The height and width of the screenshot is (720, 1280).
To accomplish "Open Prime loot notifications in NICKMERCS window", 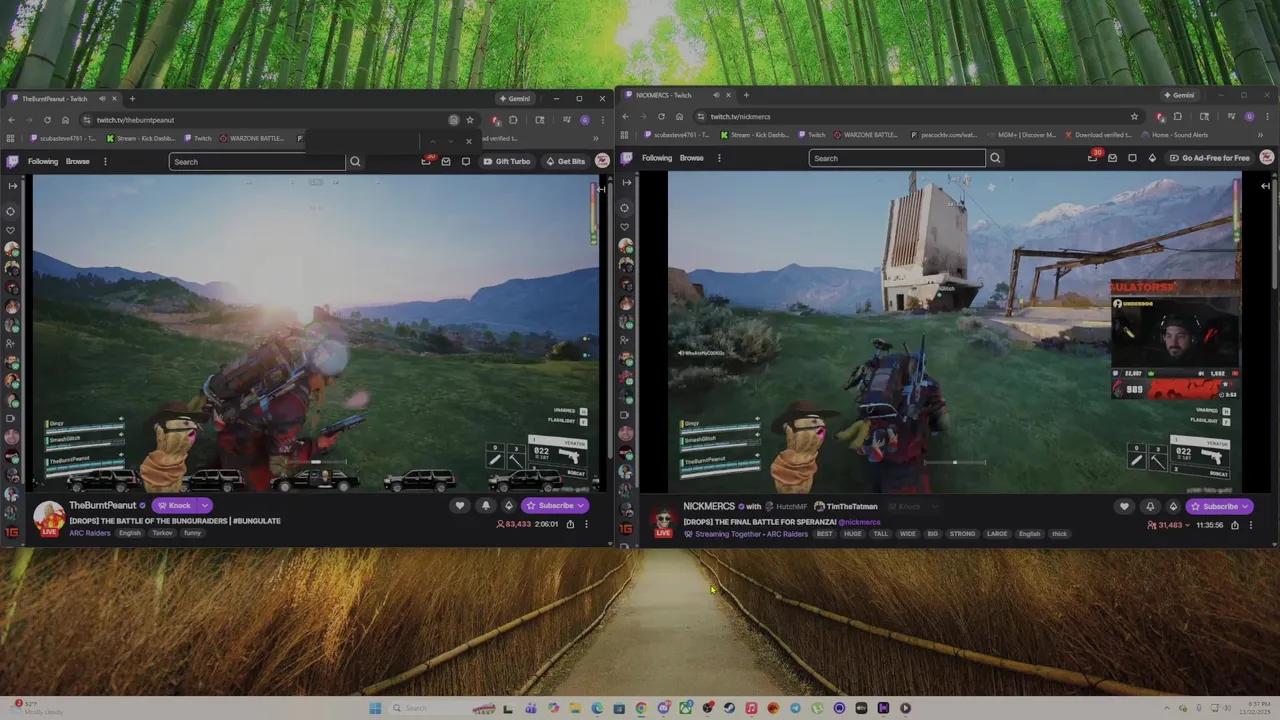I will point(1093,158).
